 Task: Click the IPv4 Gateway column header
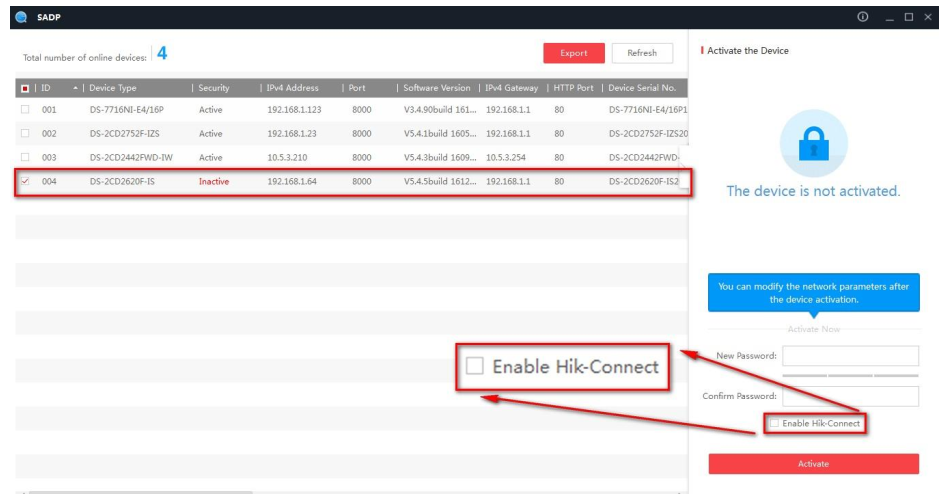[x=511, y=88]
